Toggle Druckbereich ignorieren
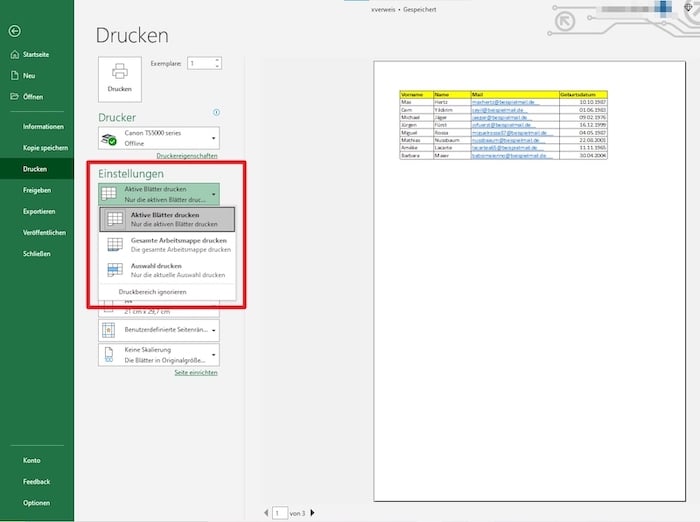700x522 pixels. point(152,292)
